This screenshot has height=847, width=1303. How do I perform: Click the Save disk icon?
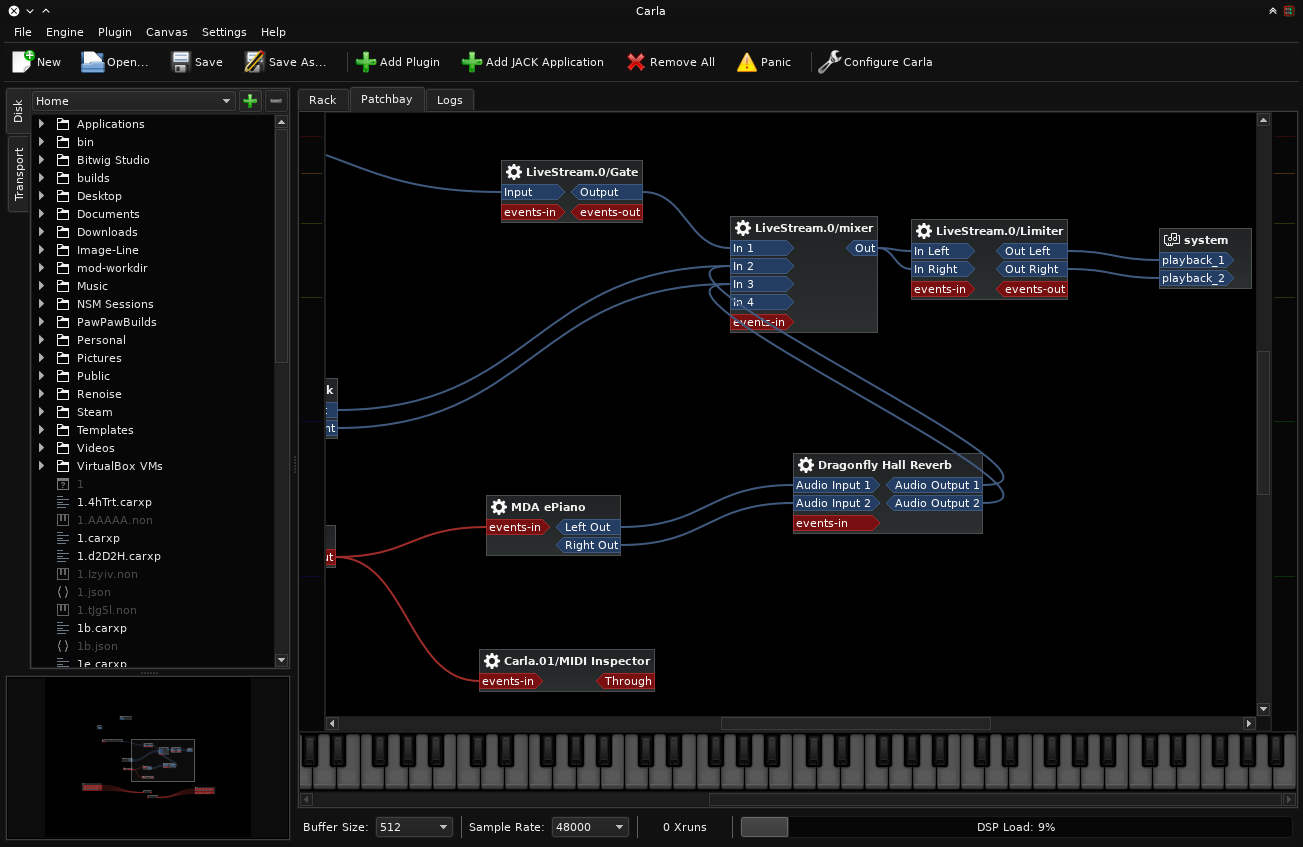coord(181,62)
